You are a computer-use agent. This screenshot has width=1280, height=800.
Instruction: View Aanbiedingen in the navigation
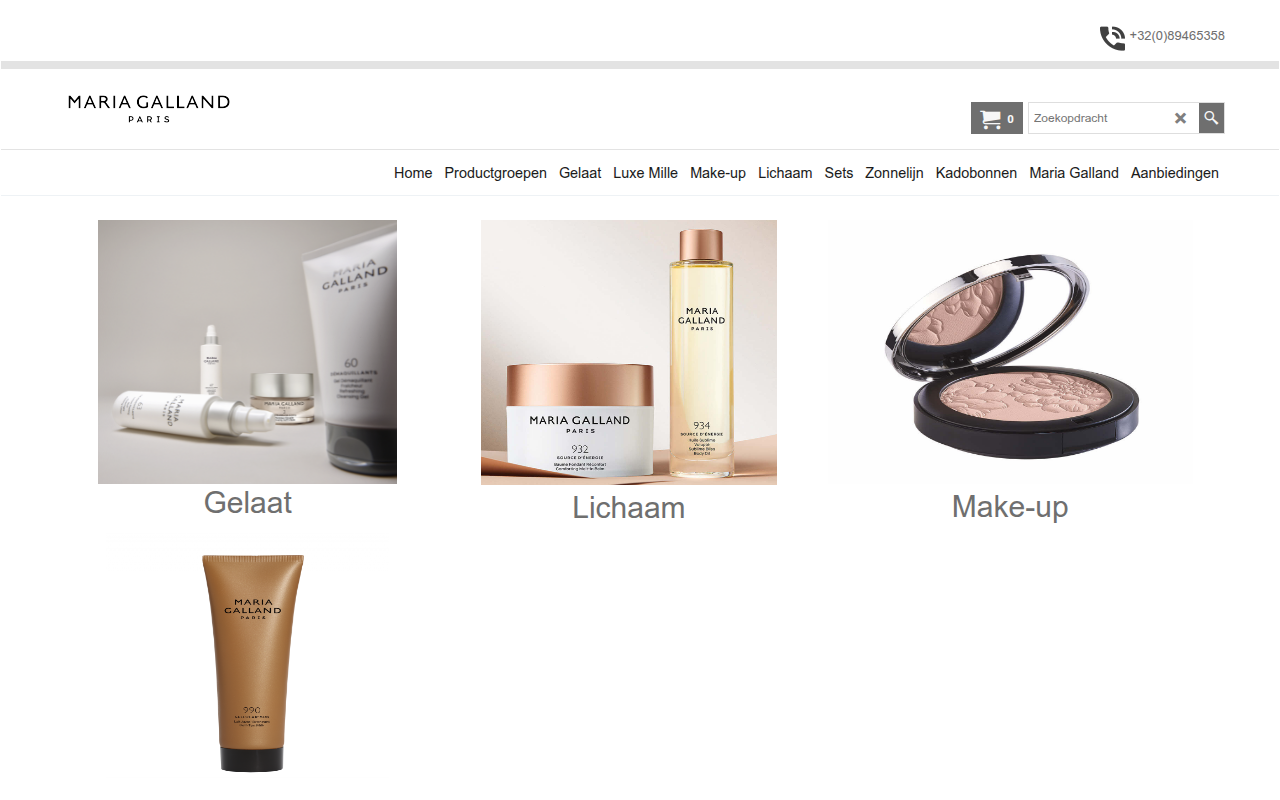click(x=1175, y=173)
